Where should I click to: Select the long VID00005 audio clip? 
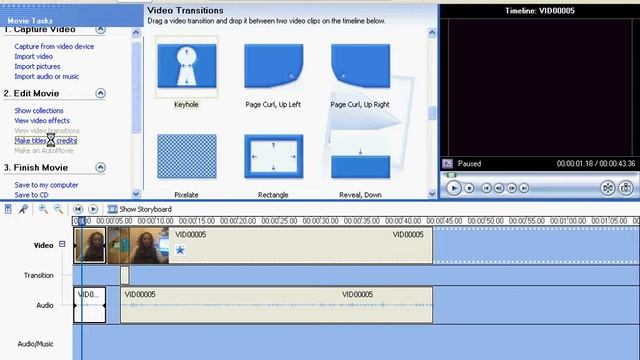tap(277, 305)
